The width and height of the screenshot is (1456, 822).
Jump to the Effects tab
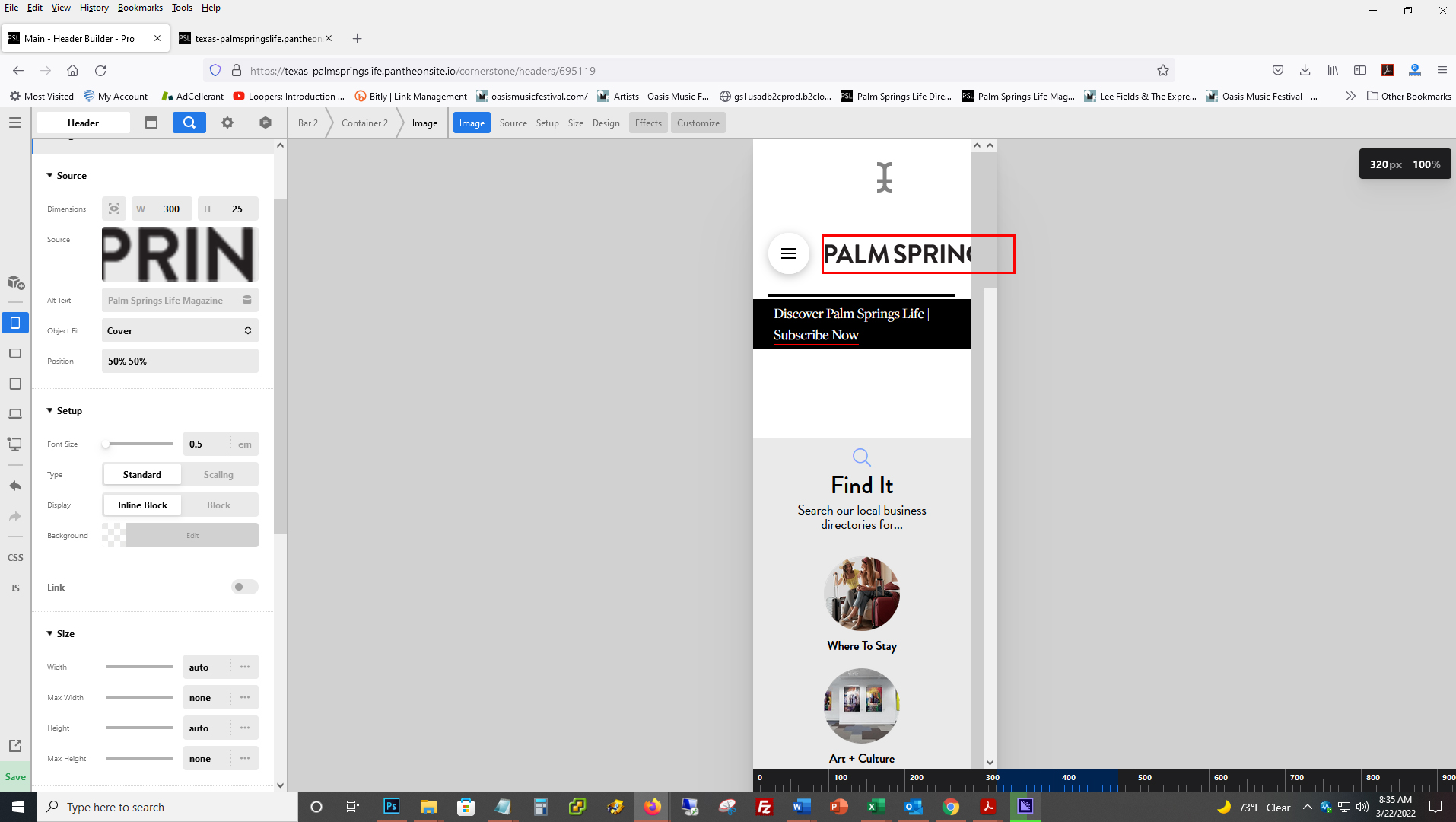coord(648,123)
